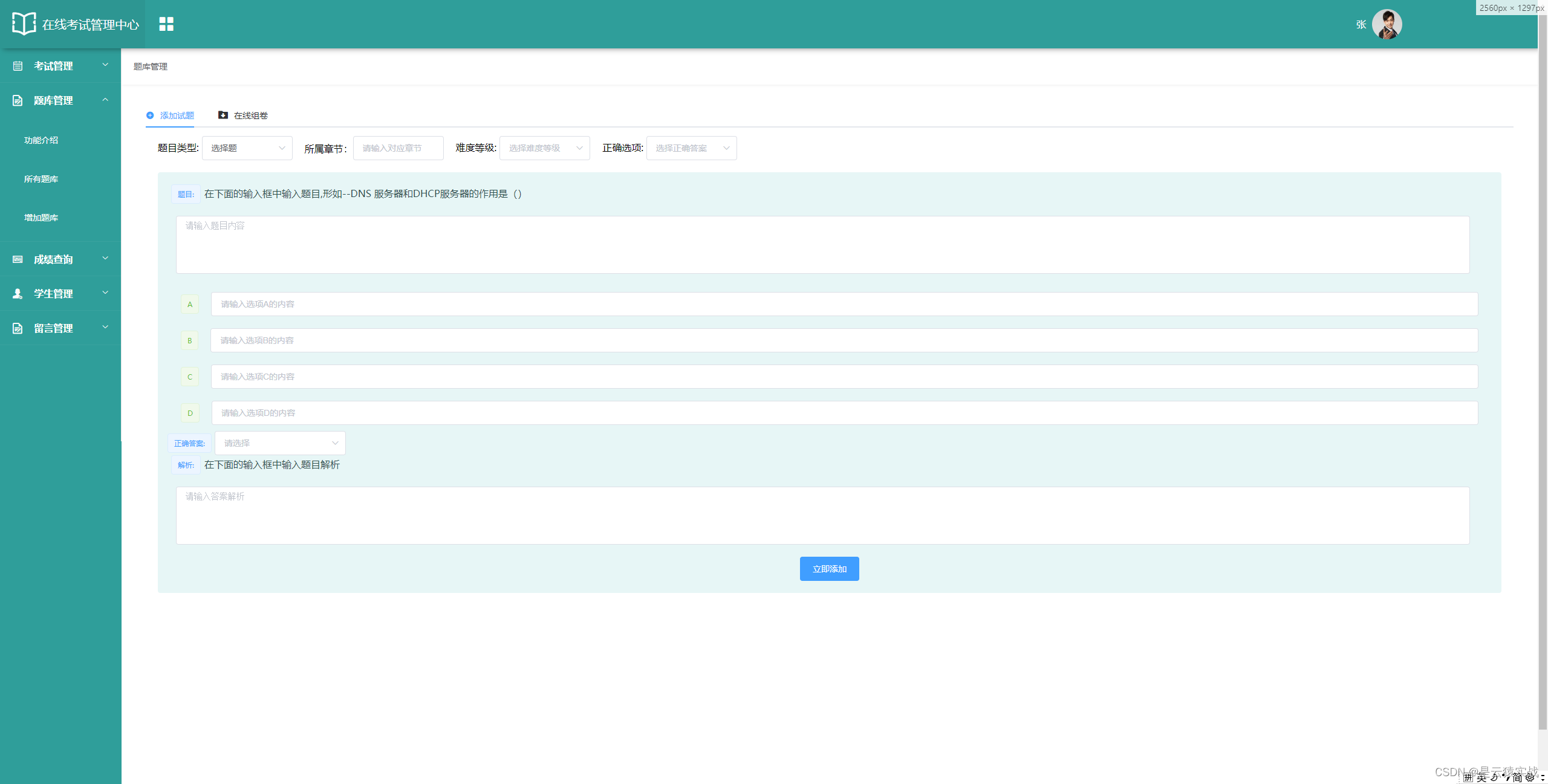Click the B option label tag
Image resolution: width=1548 pixels, height=784 pixels.
[x=190, y=340]
